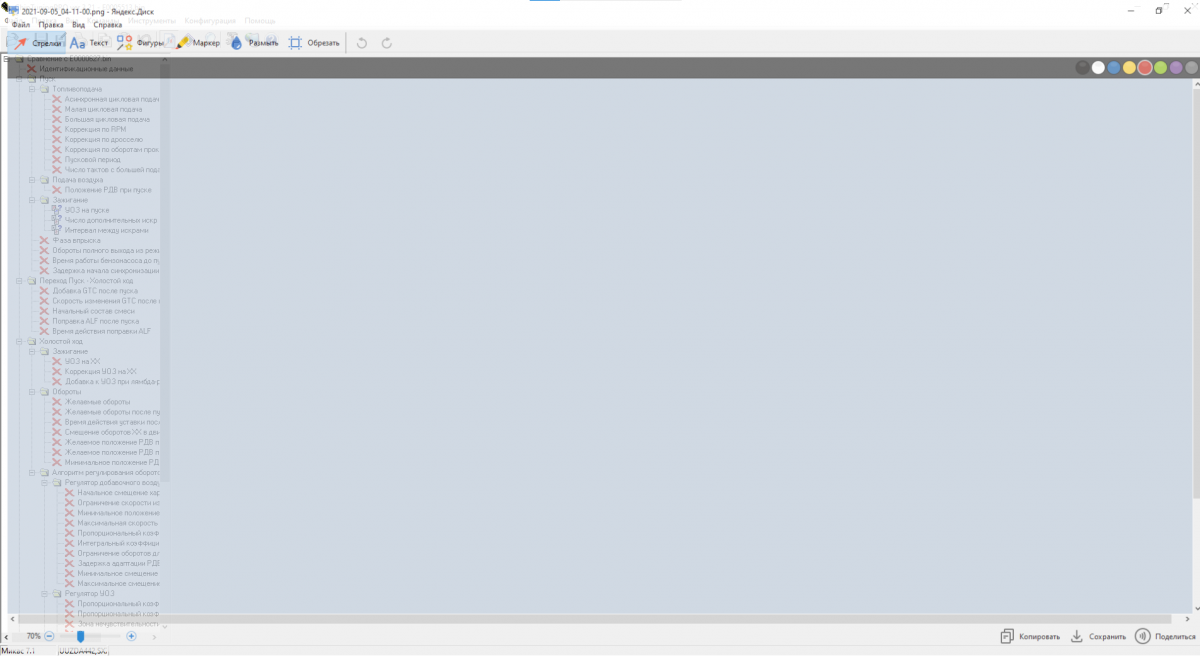This screenshot has width=1200, height=656.
Task: Pick the gray color swatch
Action: [1190, 68]
